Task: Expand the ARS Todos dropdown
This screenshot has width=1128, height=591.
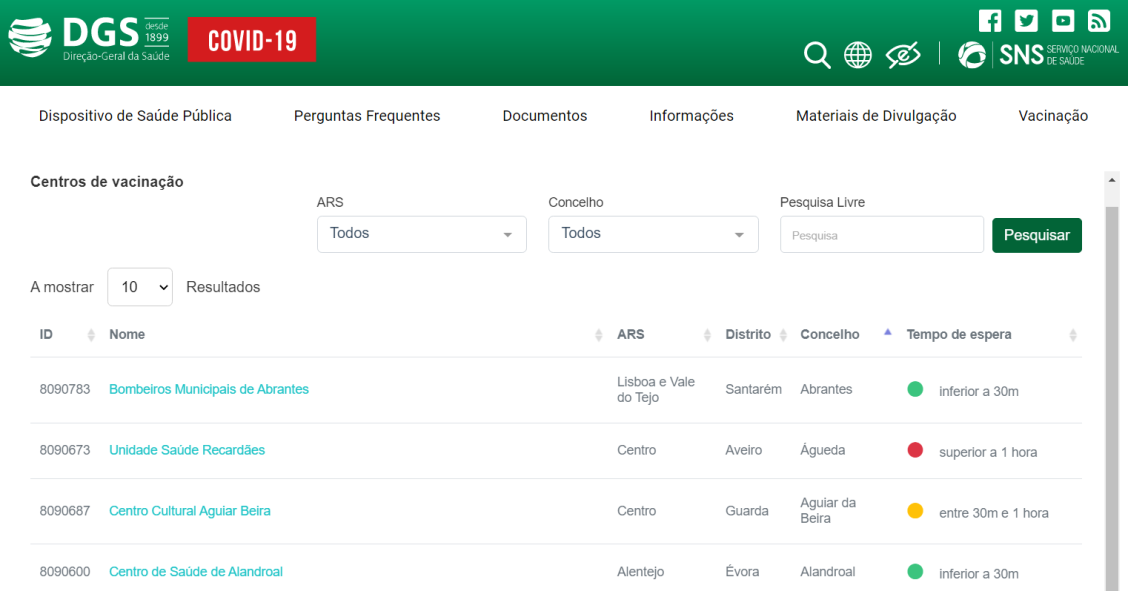Action: tap(422, 234)
